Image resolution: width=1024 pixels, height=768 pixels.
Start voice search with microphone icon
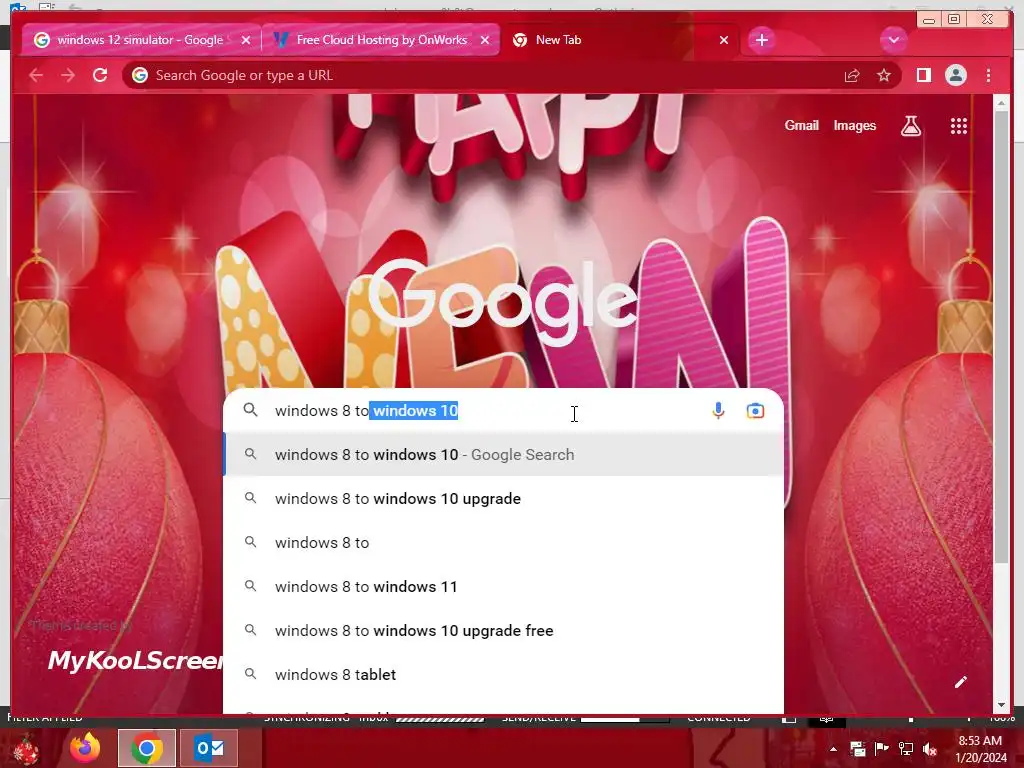[718, 411]
